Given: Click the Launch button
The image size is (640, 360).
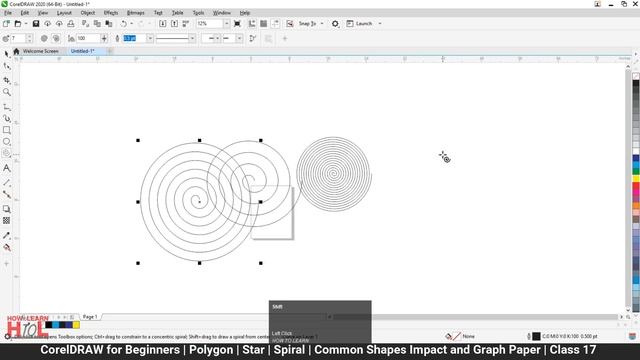Looking at the screenshot, I should 360,24.
